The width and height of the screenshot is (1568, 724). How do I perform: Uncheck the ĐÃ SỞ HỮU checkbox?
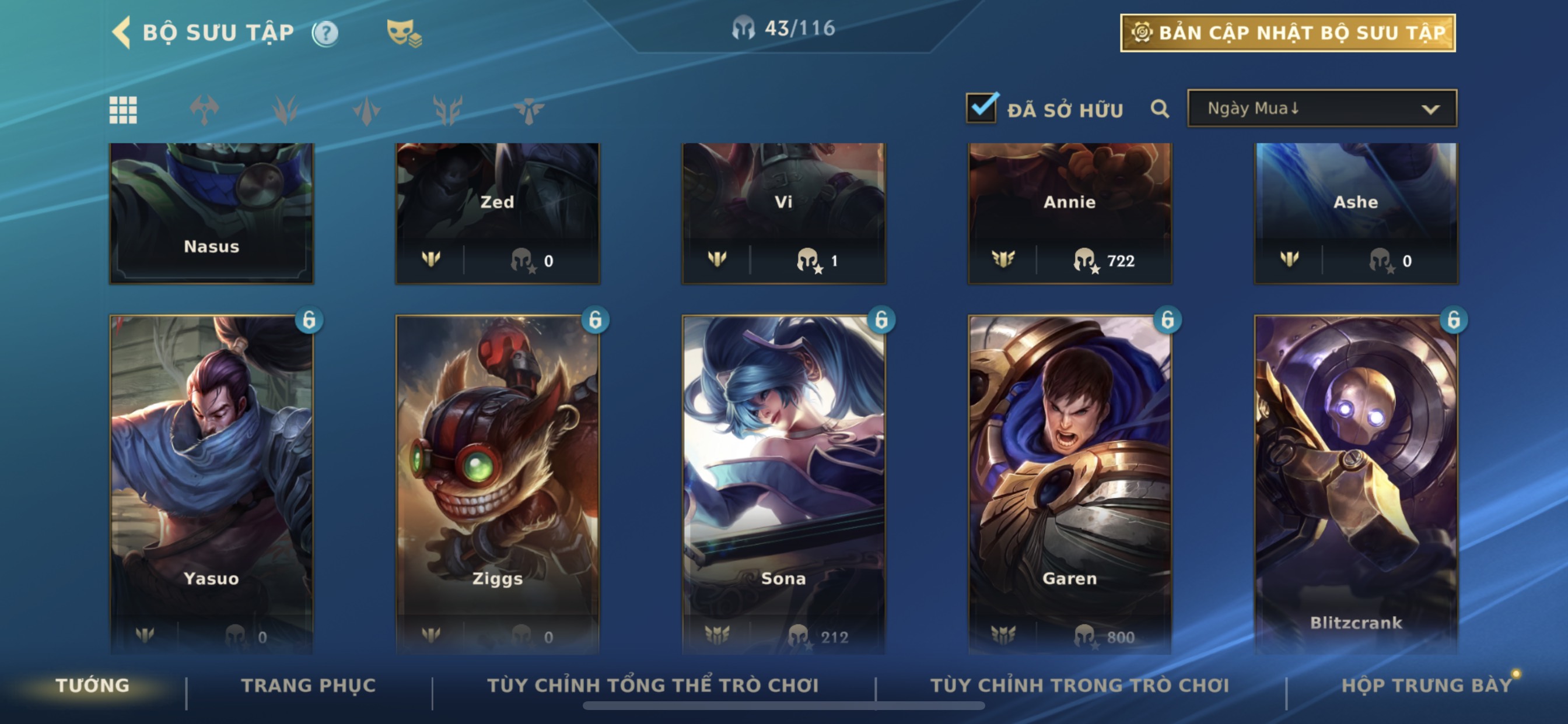pos(982,108)
